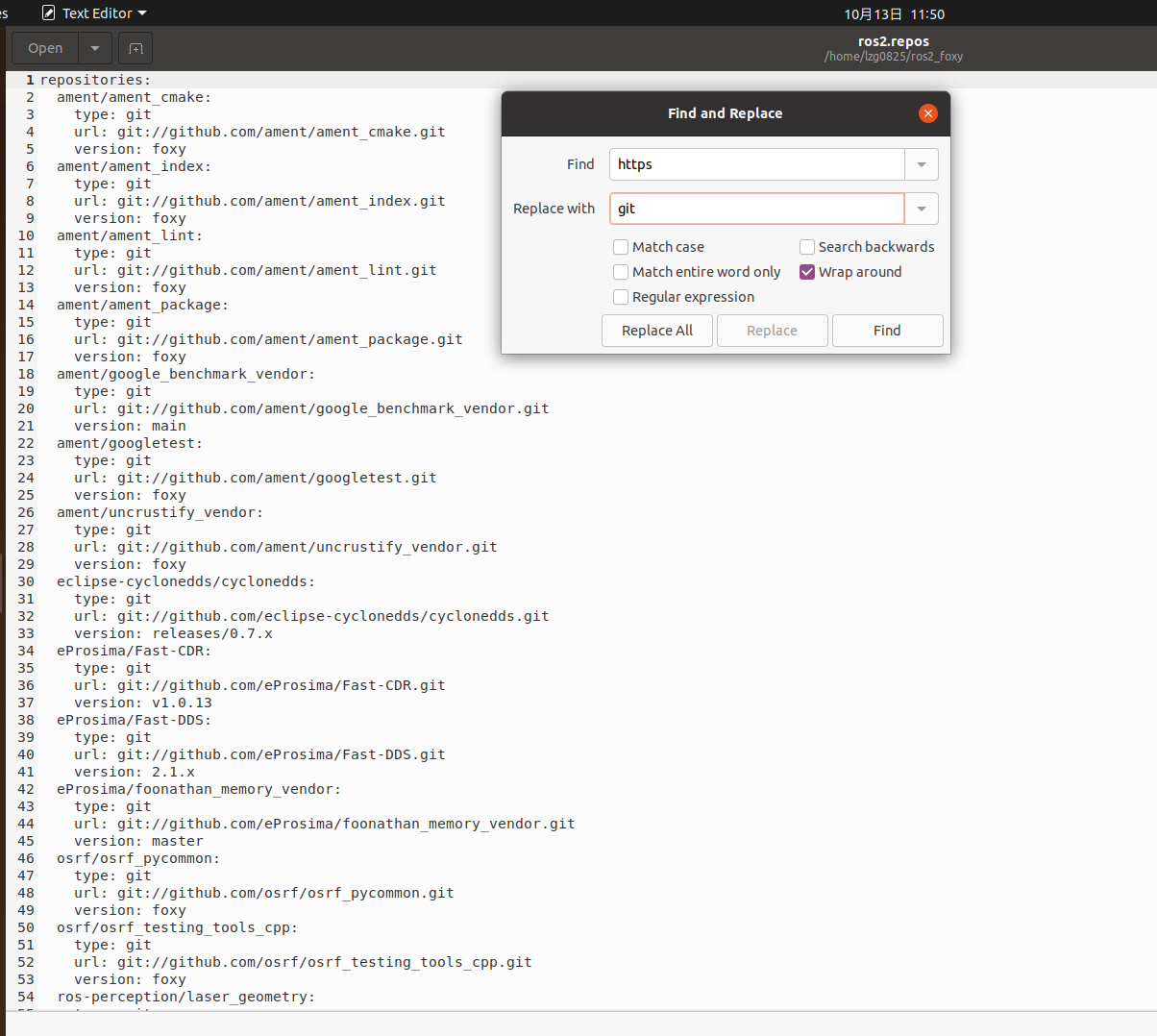This screenshot has height=1036, width=1157.
Task: Disable the Wrap around option
Action: [x=806, y=272]
